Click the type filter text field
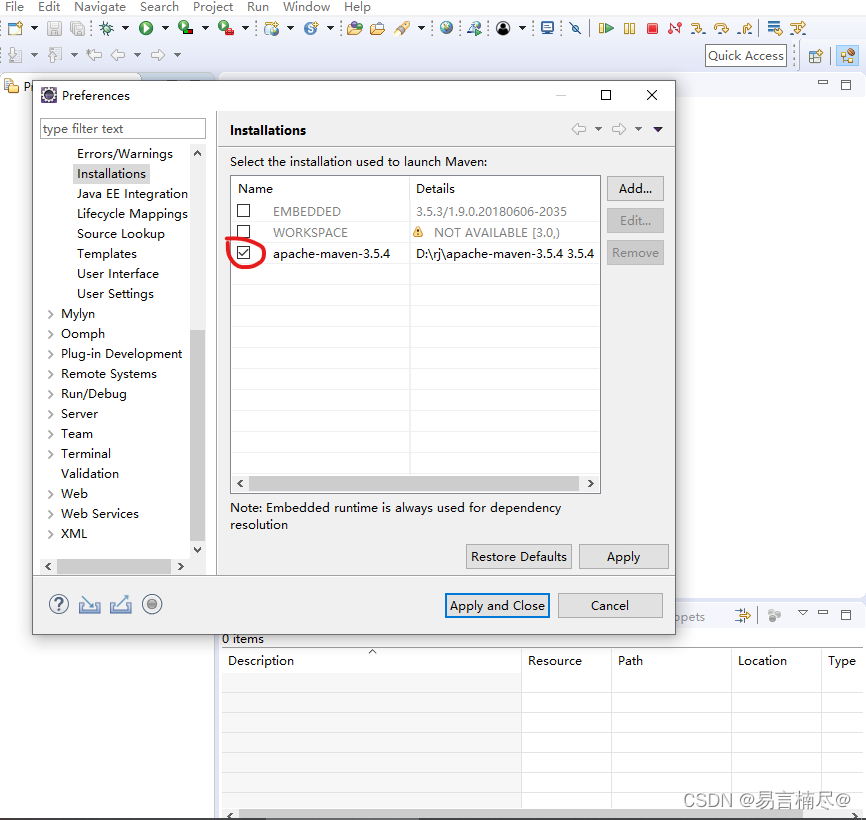 [x=123, y=129]
